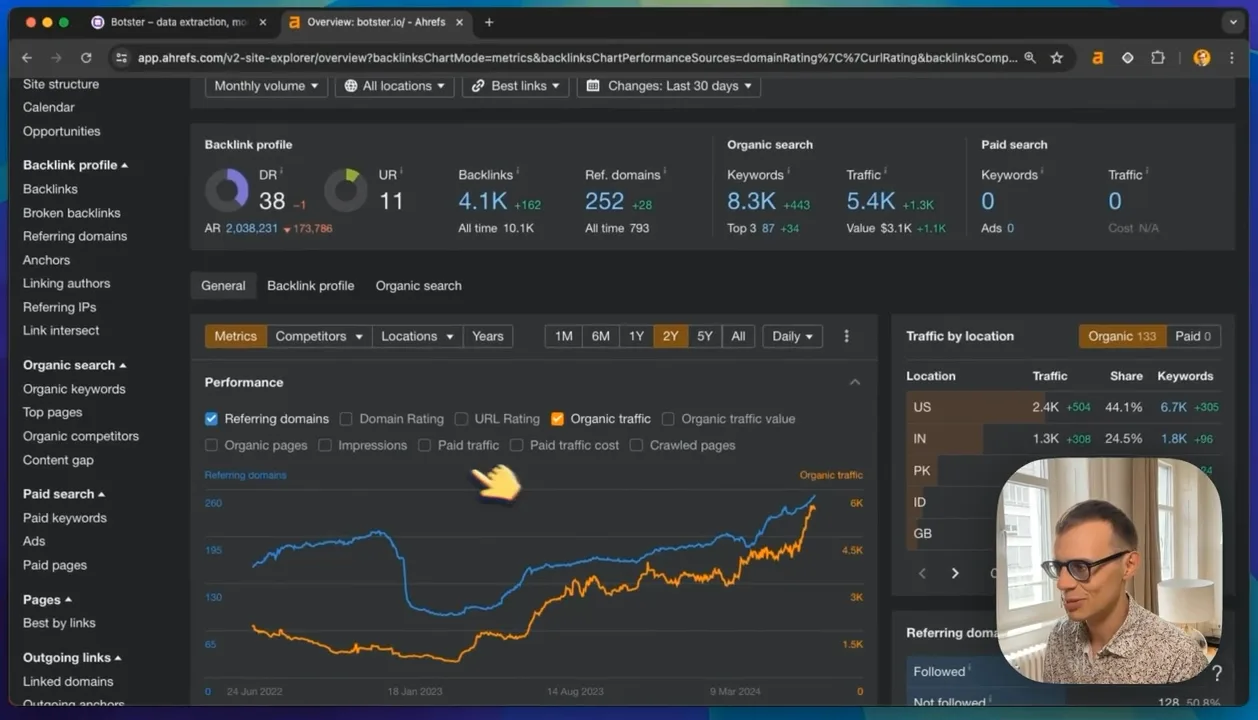The image size is (1258, 720).
Task: Open the Changes: Last 30 days dropdown
Action: coord(668,86)
